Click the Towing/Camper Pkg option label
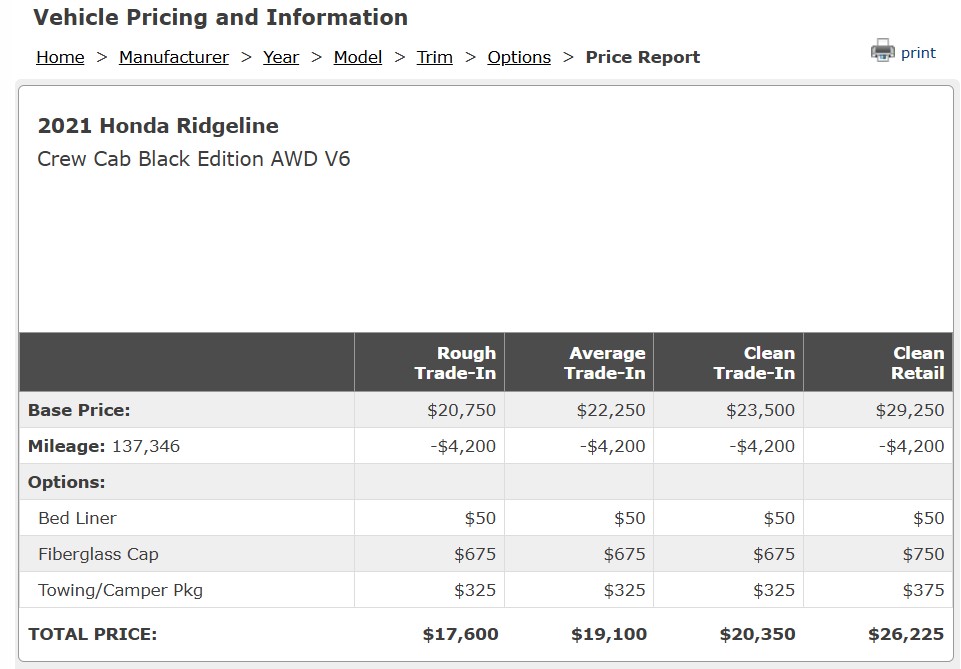Screen dimensions: 961x669 (120, 591)
